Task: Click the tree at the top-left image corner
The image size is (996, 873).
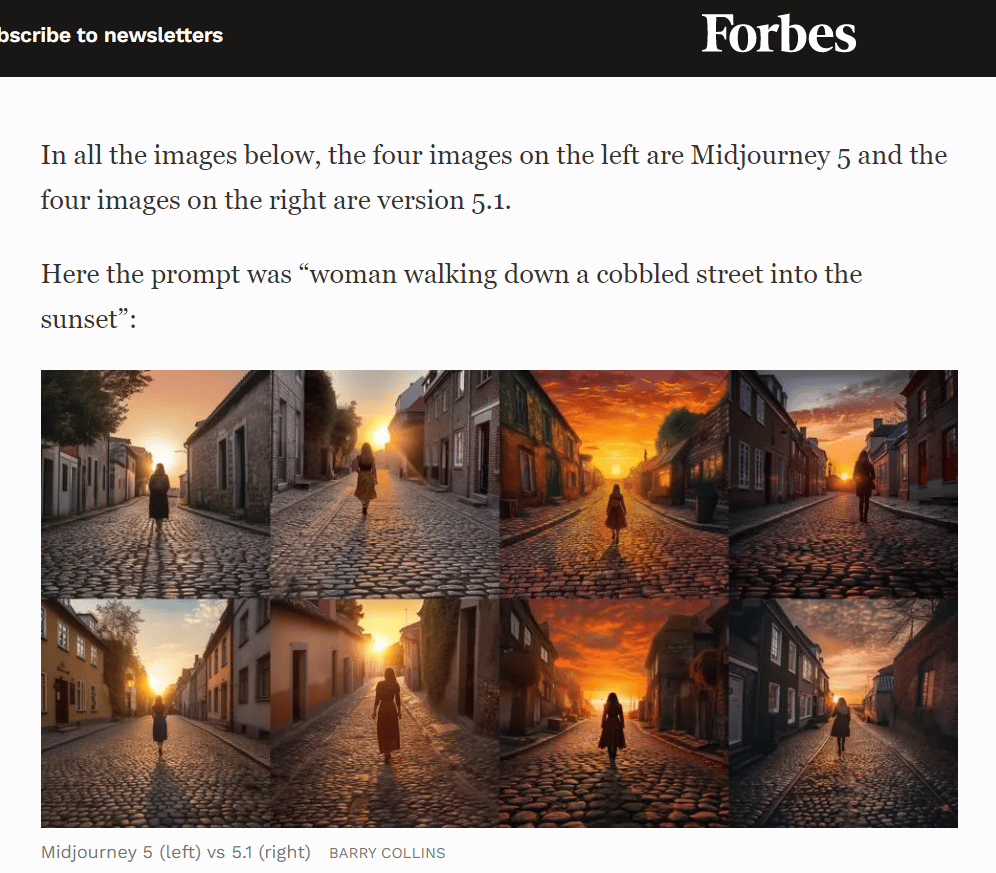Action: pos(89,403)
